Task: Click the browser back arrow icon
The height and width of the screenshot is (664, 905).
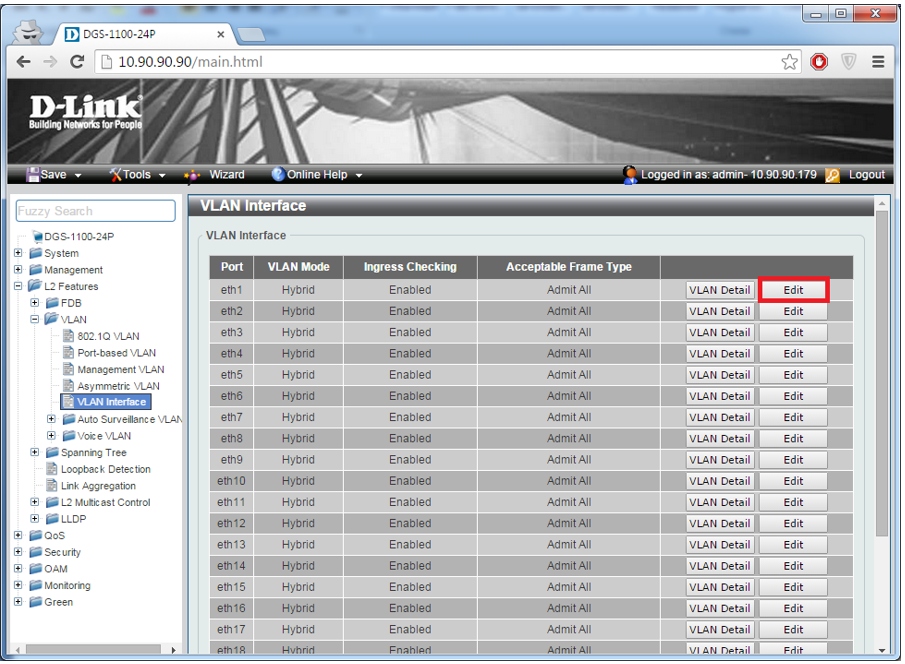Action: (x=24, y=62)
